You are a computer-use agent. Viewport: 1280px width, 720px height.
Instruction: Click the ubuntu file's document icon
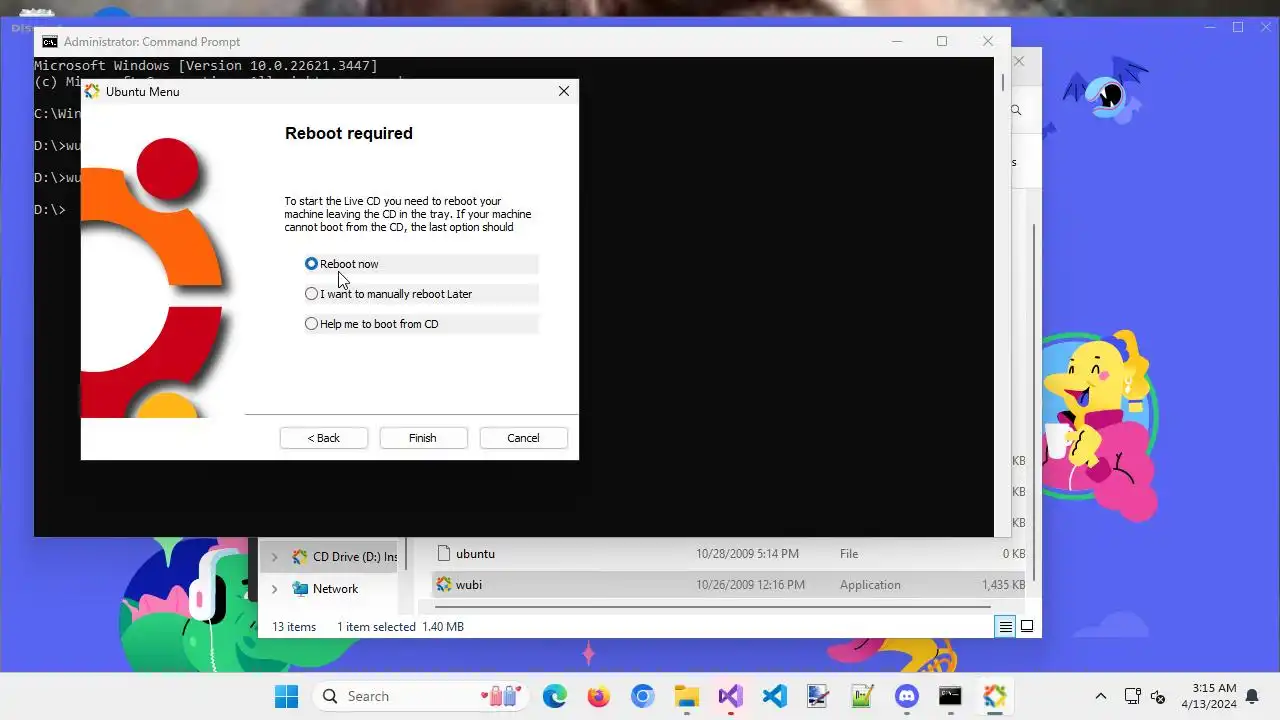[444, 554]
